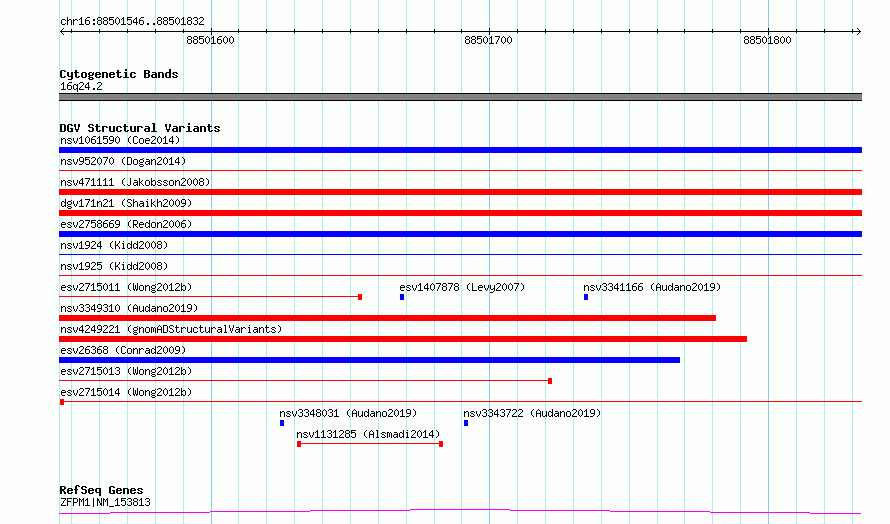Image resolution: width=890 pixels, height=524 pixels.
Task: Click the nsv3348031 (Audano2019) blue marker
Action: point(282,423)
